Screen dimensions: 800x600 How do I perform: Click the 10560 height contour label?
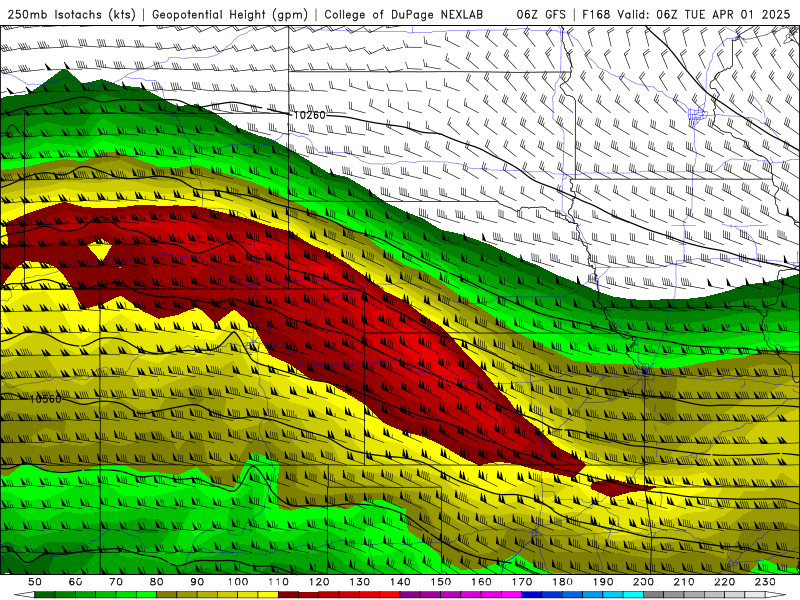(x=45, y=398)
